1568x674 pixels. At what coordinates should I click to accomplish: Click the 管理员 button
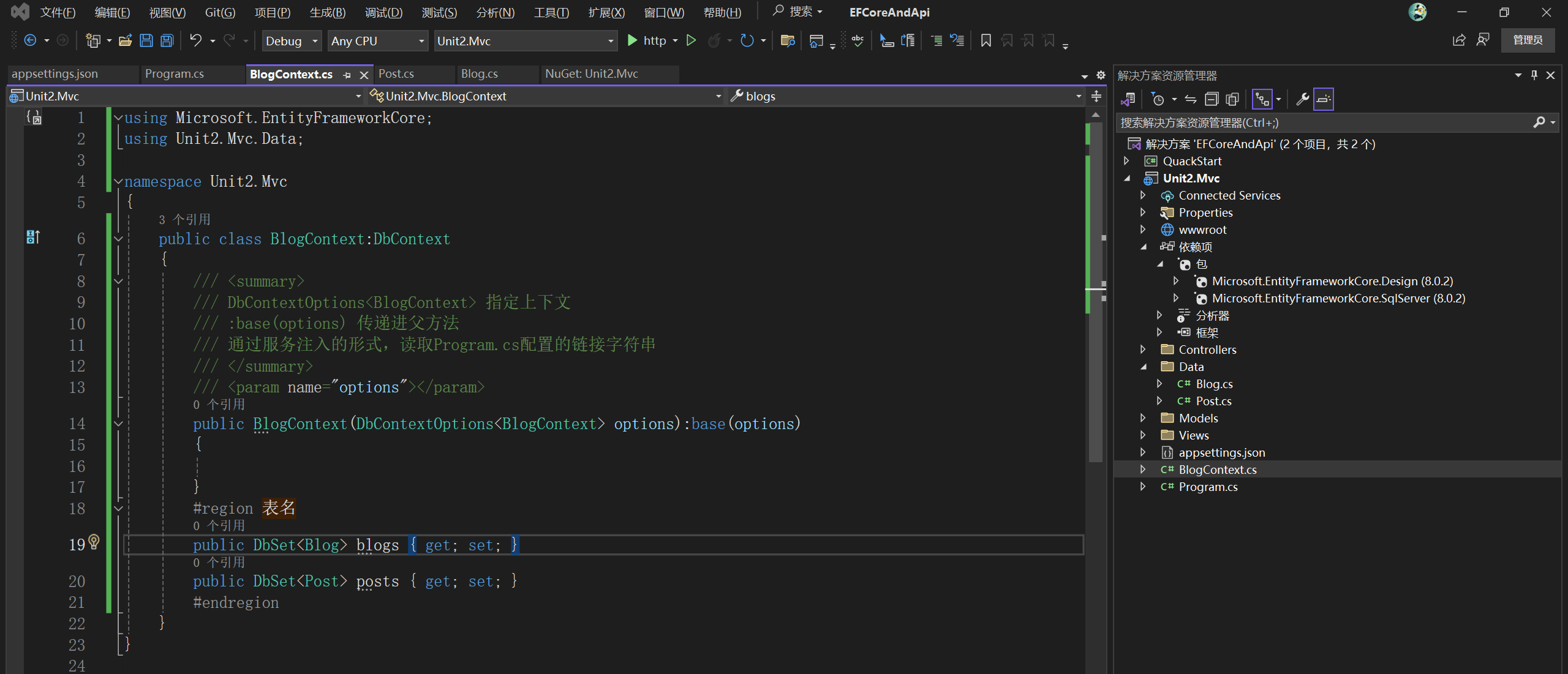click(x=1527, y=40)
